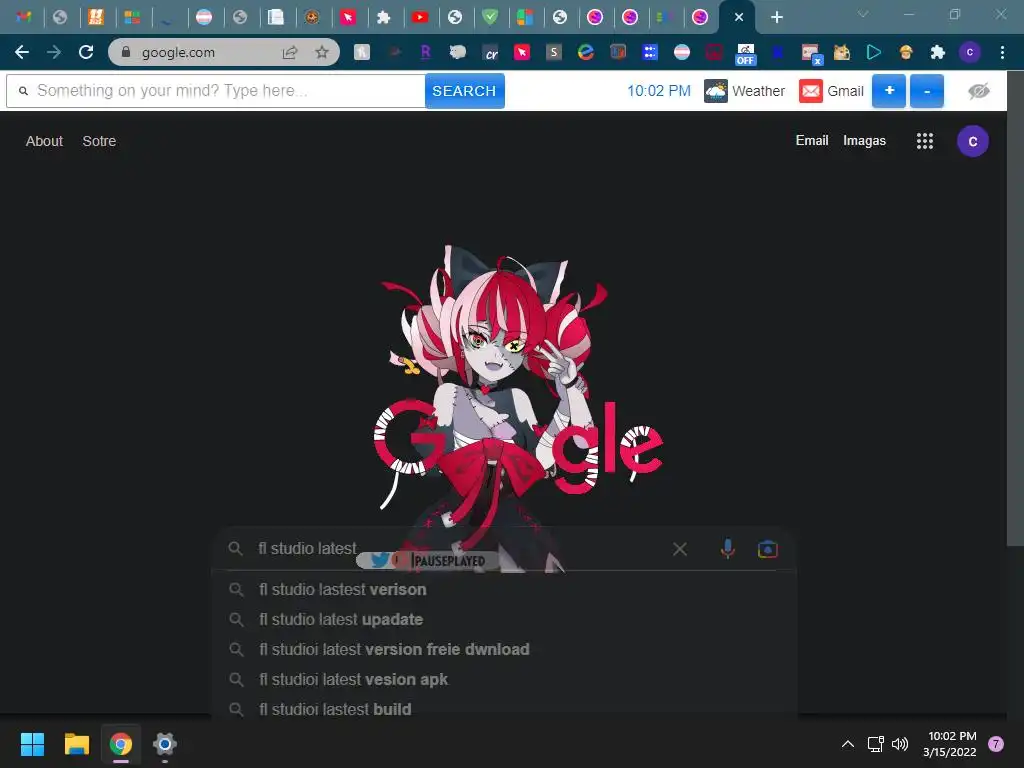This screenshot has height=768, width=1024.
Task: Open the blue dotted-list extension
Action: click(650, 52)
